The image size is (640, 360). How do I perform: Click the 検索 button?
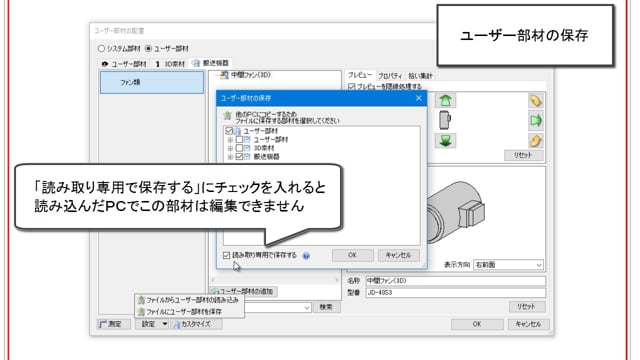(326, 307)
